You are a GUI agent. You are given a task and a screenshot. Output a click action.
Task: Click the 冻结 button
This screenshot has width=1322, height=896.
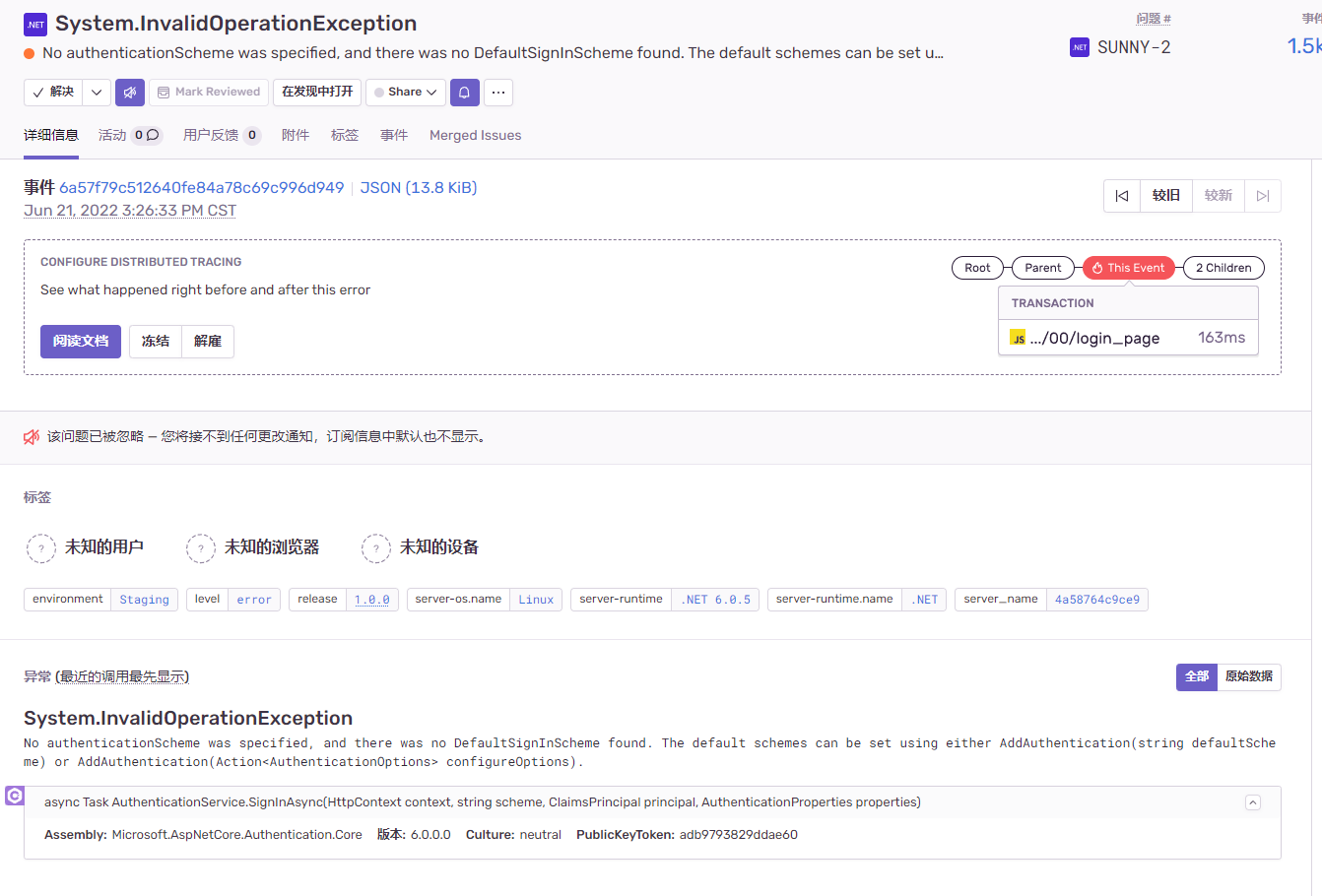[x=156, y=342]
